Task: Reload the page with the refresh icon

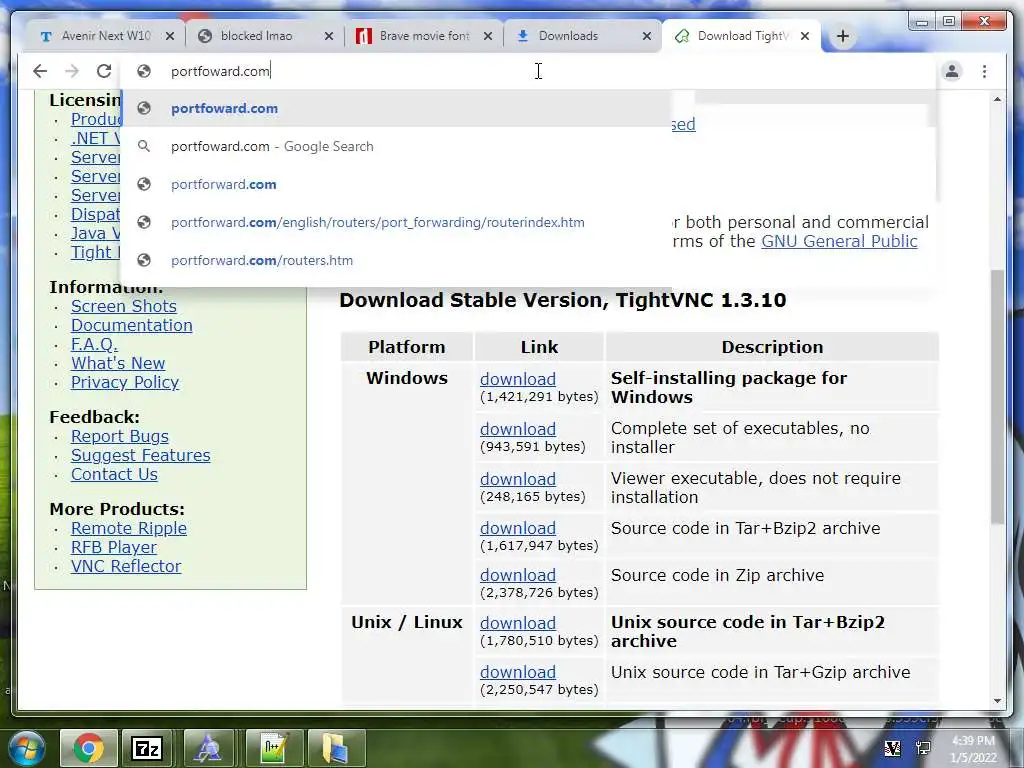Action: [103, 71]
